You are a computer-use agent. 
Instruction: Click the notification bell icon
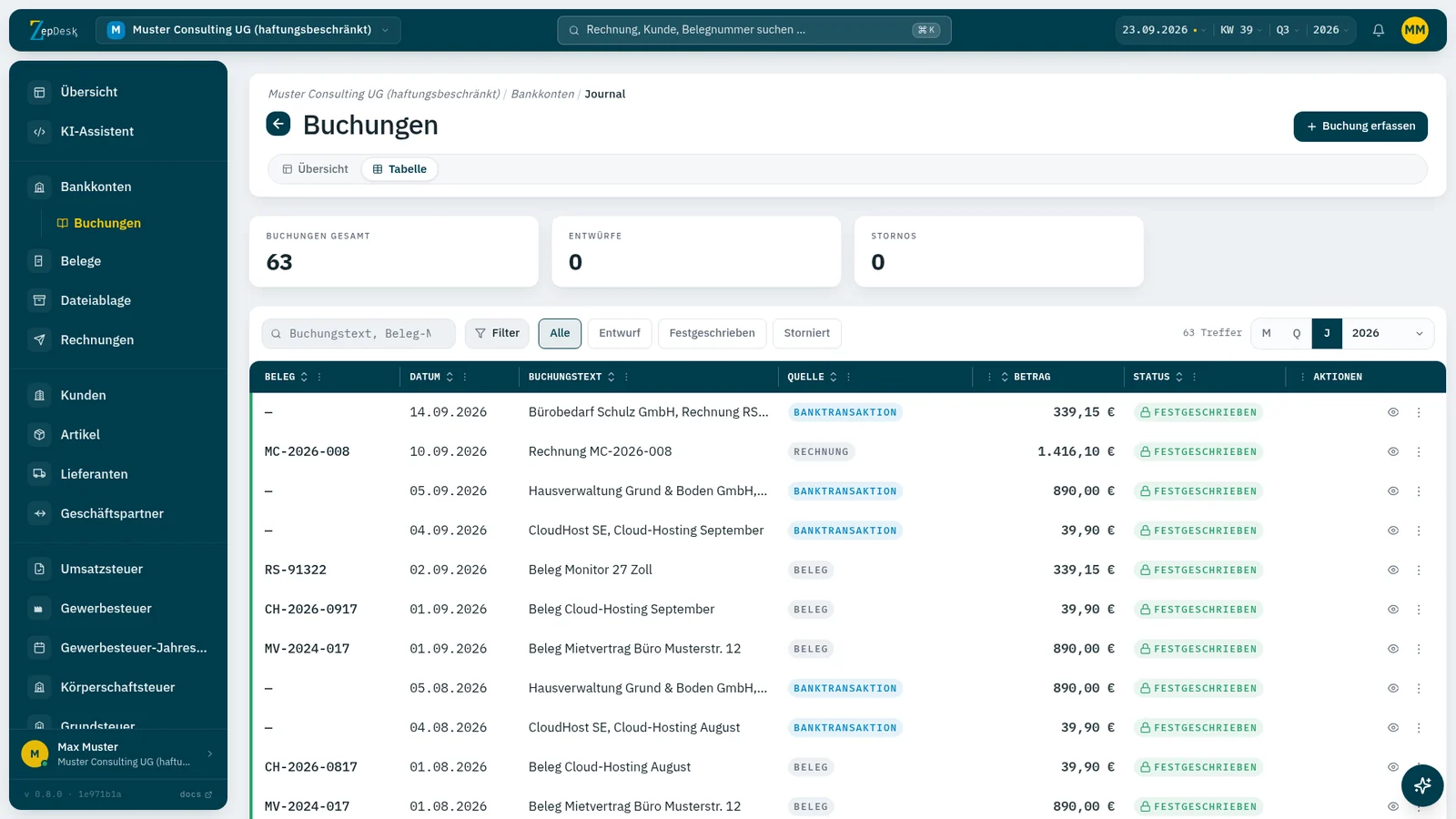1379,30
